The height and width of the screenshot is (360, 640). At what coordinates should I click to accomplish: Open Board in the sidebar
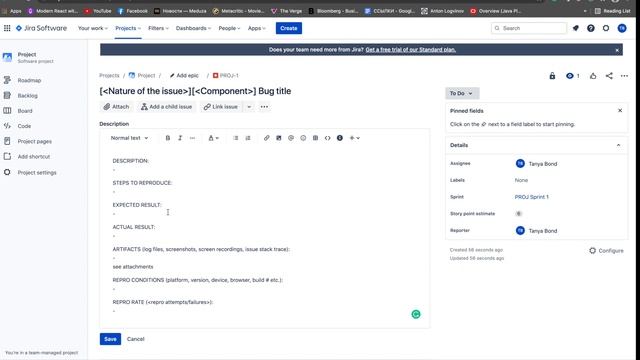tap(25, 111)
